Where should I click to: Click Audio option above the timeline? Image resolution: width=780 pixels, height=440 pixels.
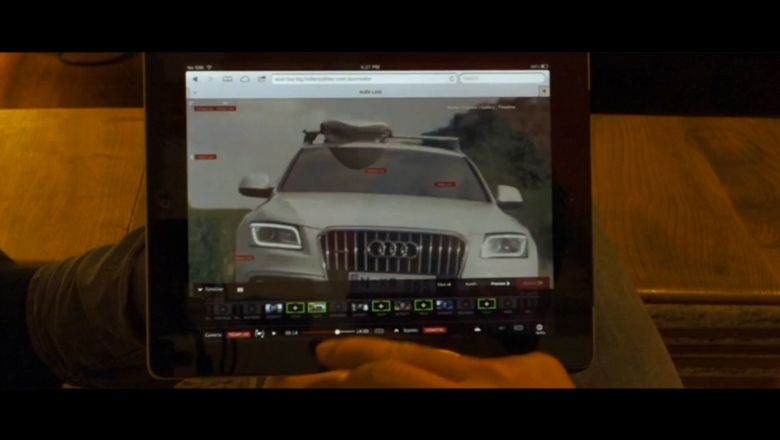click(x=471, y=284)
